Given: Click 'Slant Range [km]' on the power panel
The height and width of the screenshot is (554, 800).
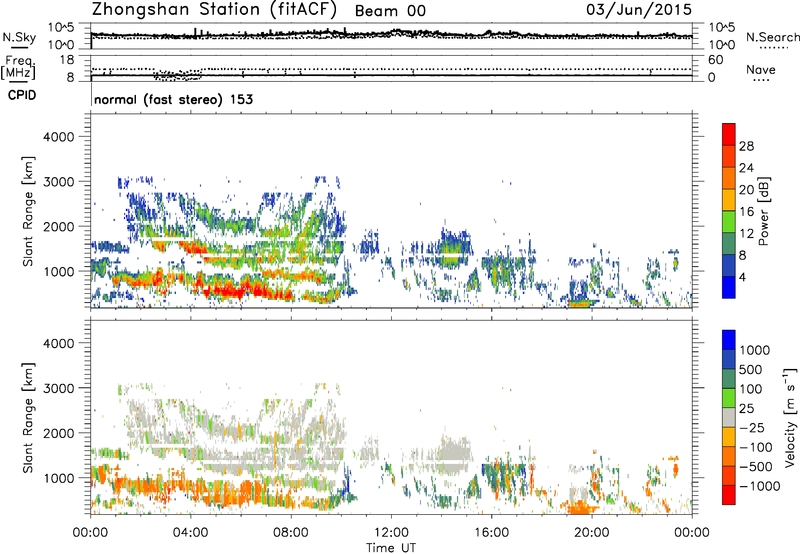Looking at the screenshot, I should click(x=28, y=211).
